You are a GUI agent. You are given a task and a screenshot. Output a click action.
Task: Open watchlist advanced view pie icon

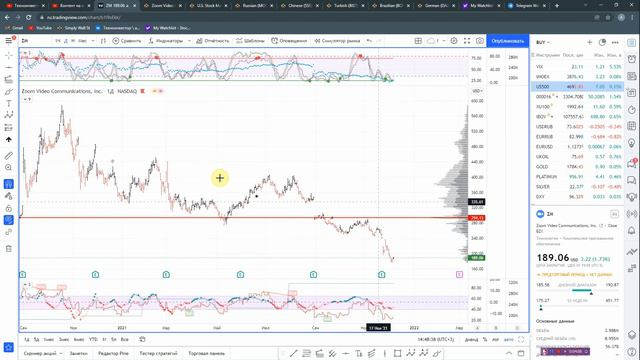[602, 42]
